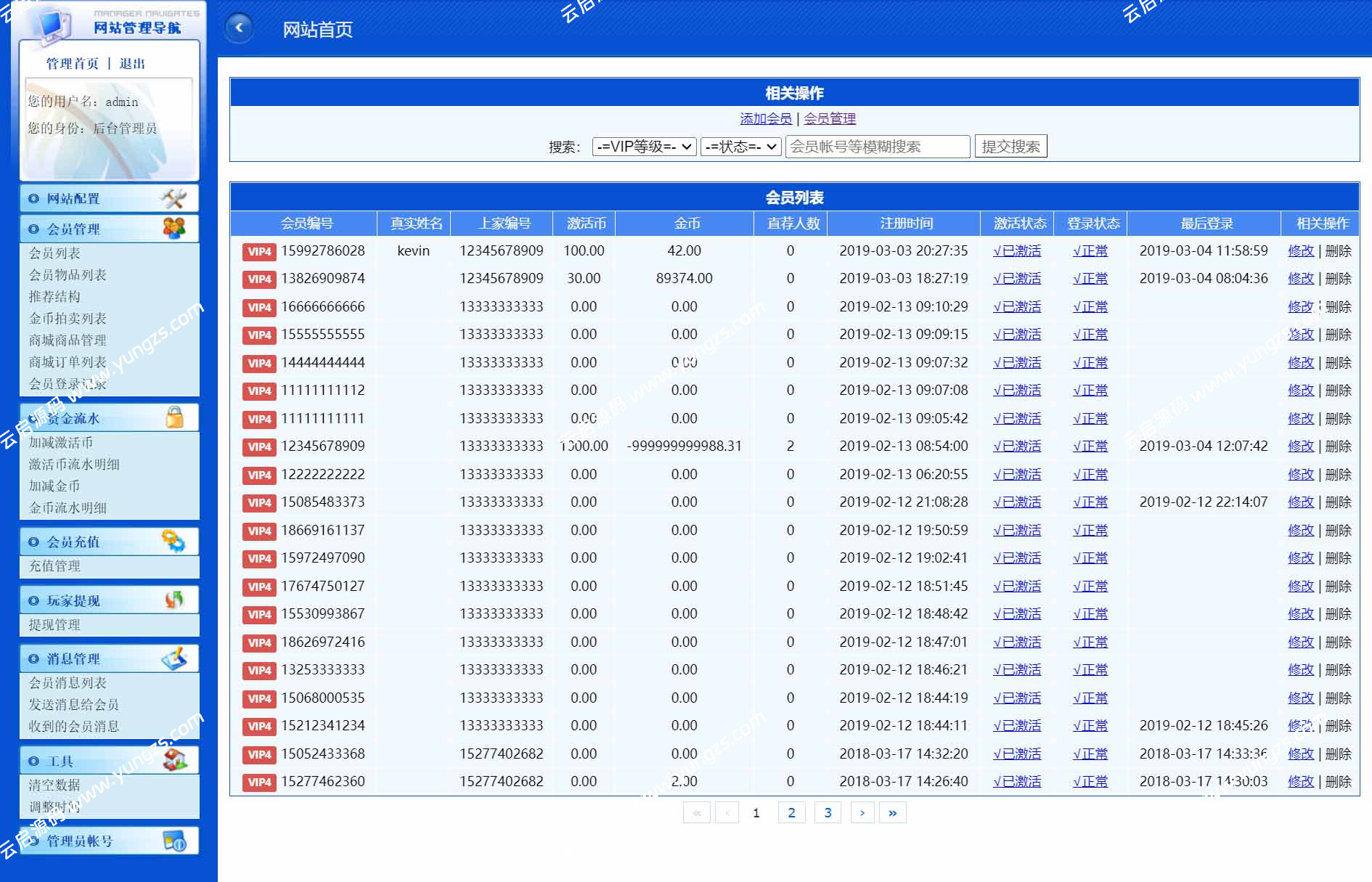This screenshot has height=882, width=1372.
Task: Open the VIP等级 dropdown
Action: click(x=643, y=146)
